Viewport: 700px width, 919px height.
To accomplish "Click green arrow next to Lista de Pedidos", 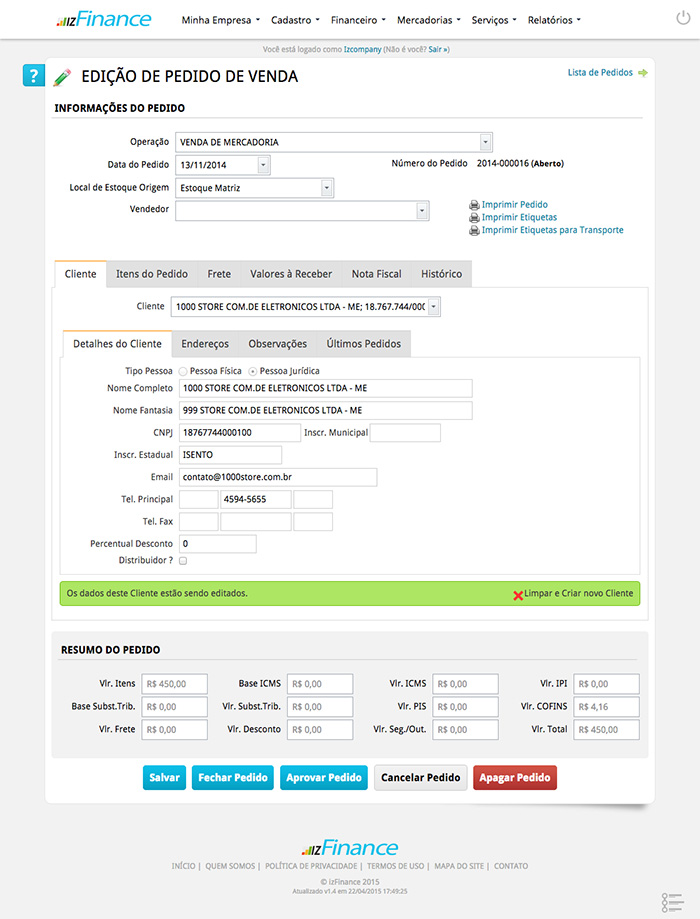I will [x=642, y=73].
